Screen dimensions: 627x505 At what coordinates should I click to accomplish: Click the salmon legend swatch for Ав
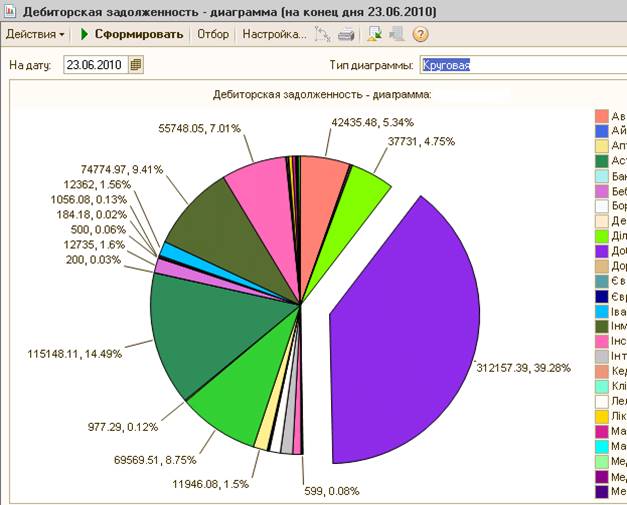click(602, 116)
